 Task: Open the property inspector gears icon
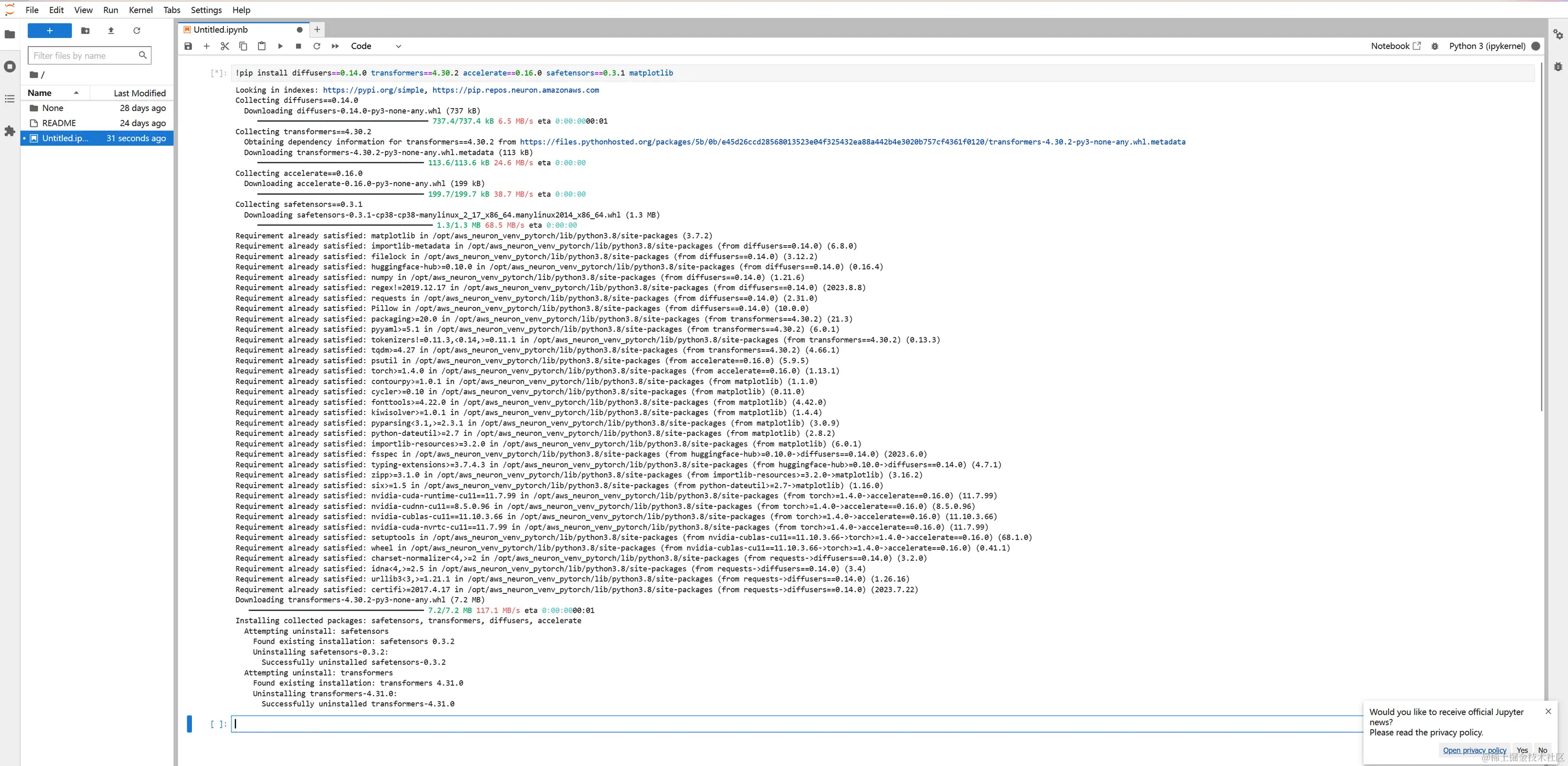pos(1558,34)
